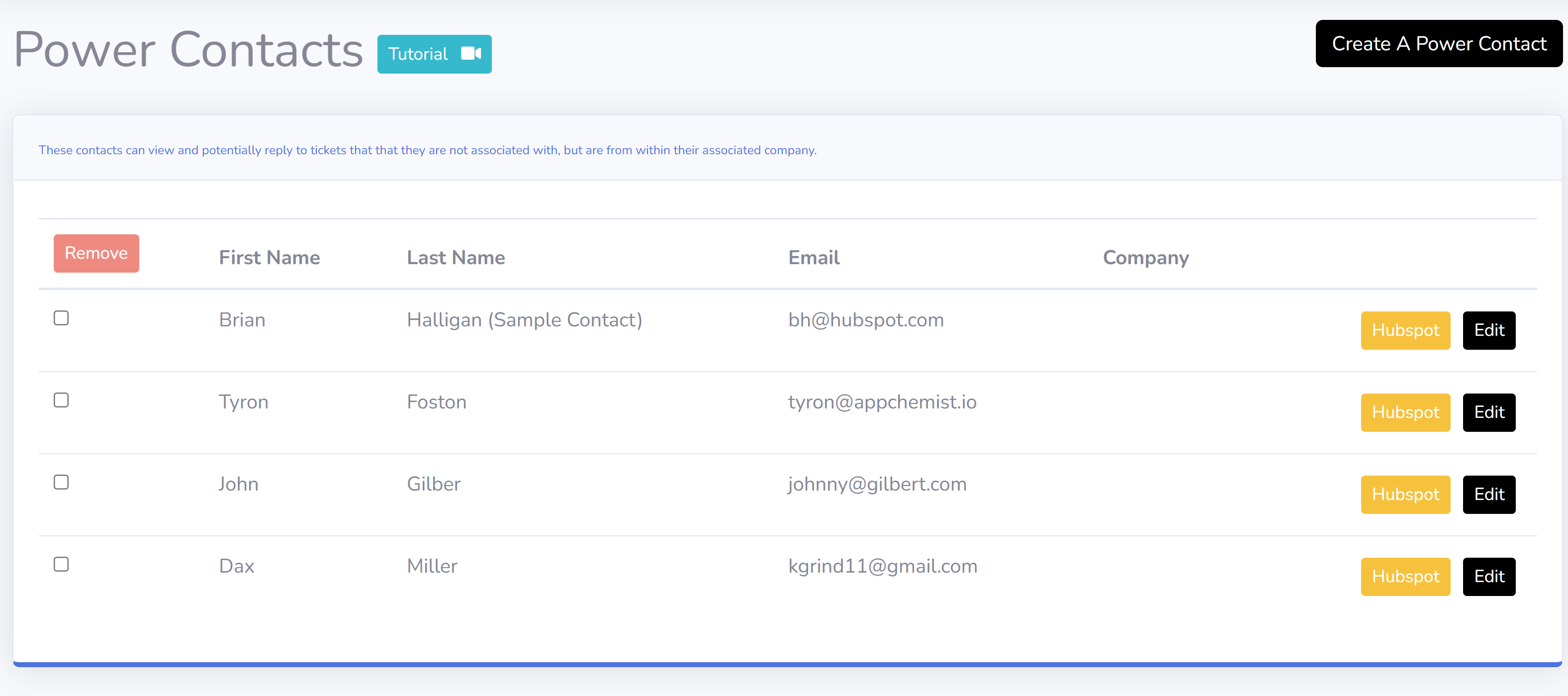Open the Create A Power Contact form
The image size is (1568, 696).
coord(1438,44)
